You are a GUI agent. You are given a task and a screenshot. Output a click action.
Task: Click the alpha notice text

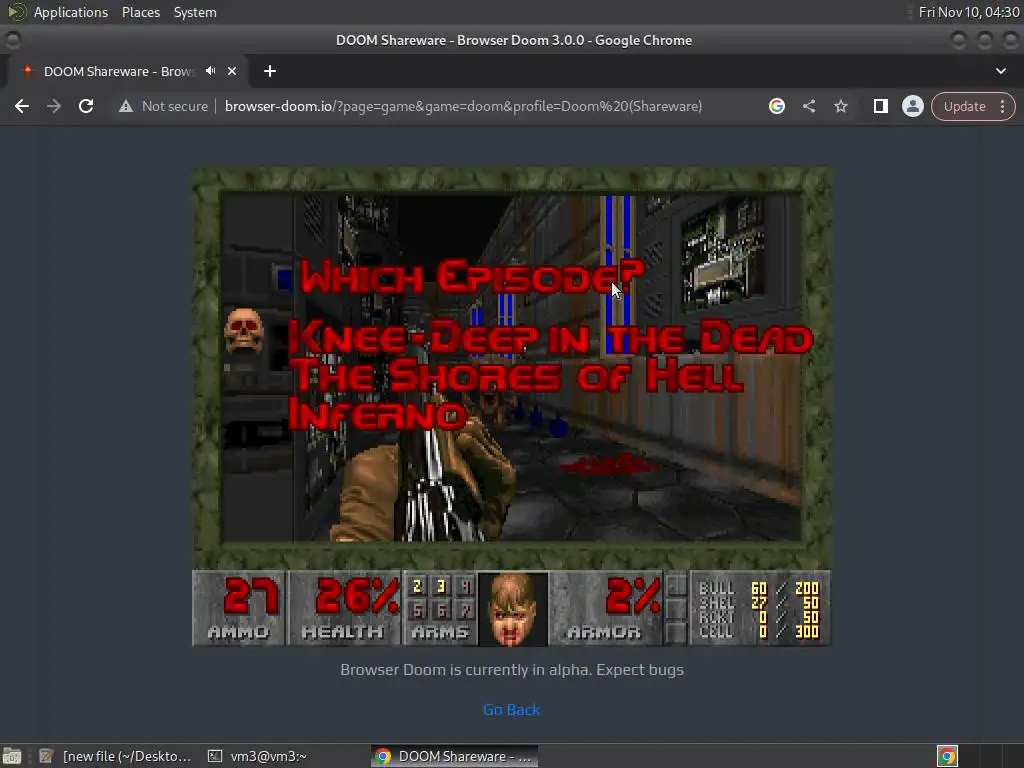pyautogui.click(x=511, y=670)
